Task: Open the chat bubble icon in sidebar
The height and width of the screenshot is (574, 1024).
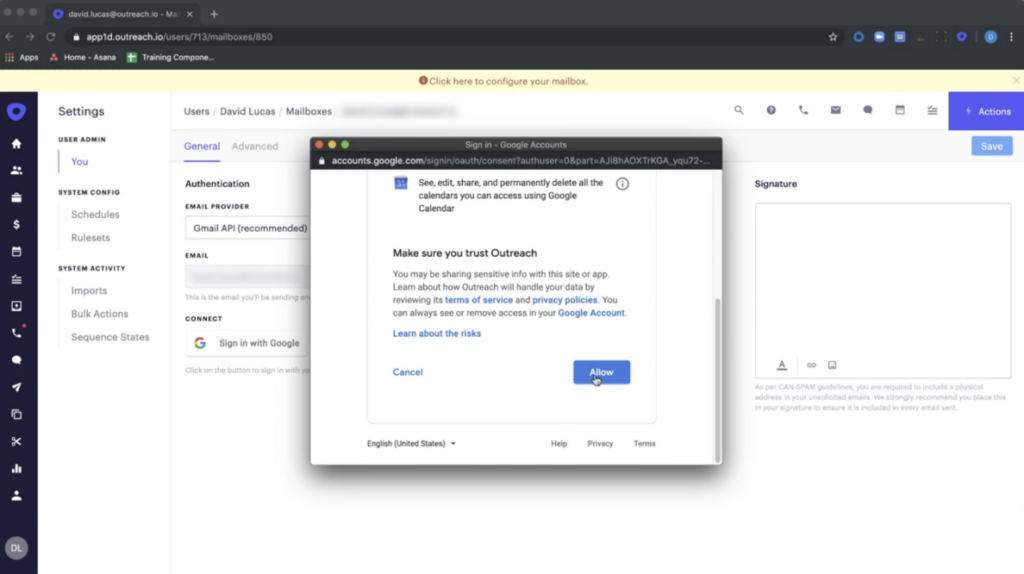Action: [x=16, y=360]
